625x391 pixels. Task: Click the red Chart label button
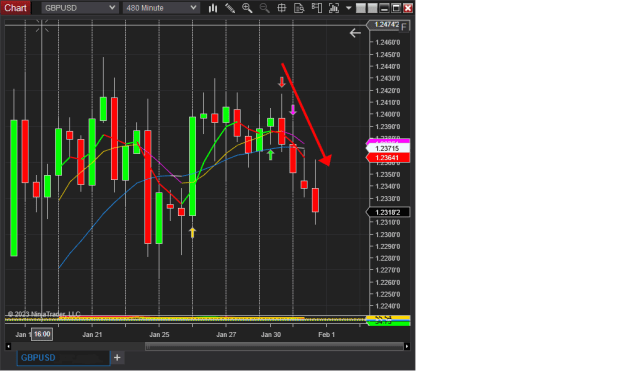[x=16, y=8]
